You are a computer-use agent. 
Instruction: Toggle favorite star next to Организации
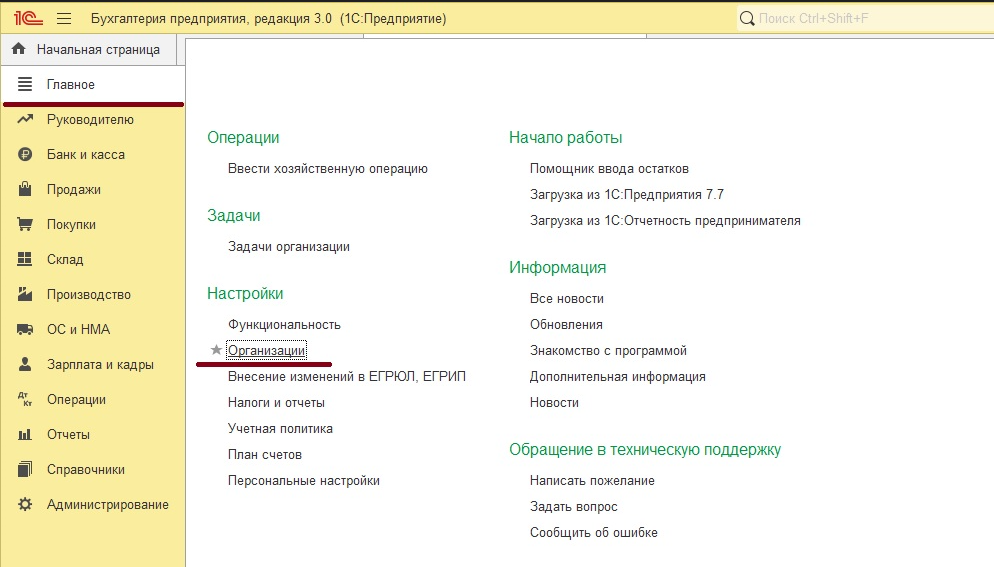tap(216, 349)
